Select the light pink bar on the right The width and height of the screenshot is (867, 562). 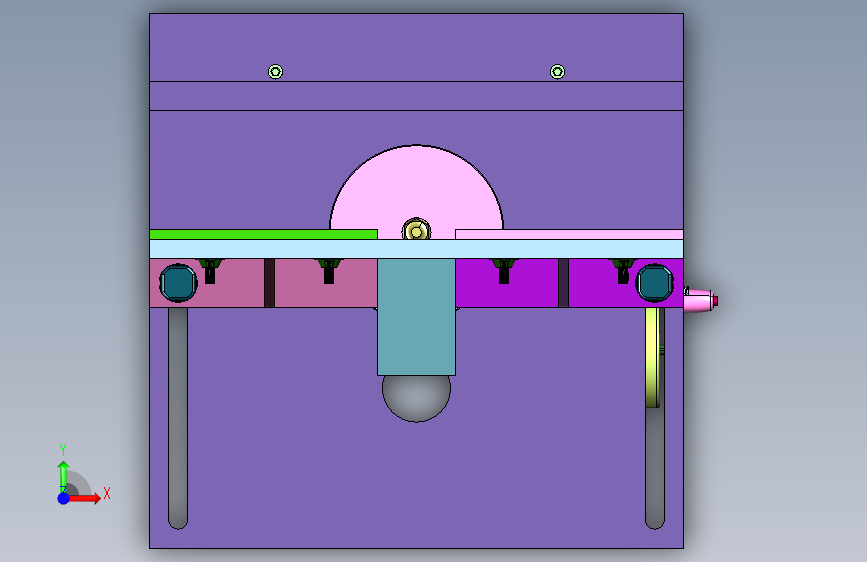569,235
